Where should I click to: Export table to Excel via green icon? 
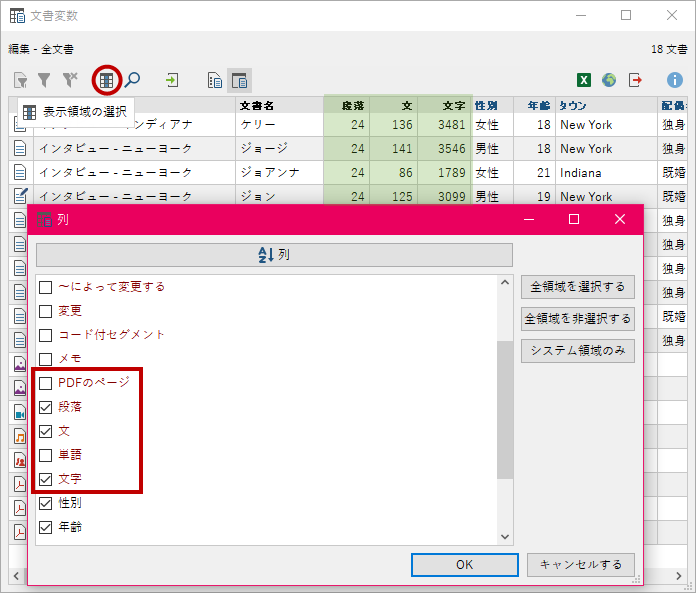583,80
